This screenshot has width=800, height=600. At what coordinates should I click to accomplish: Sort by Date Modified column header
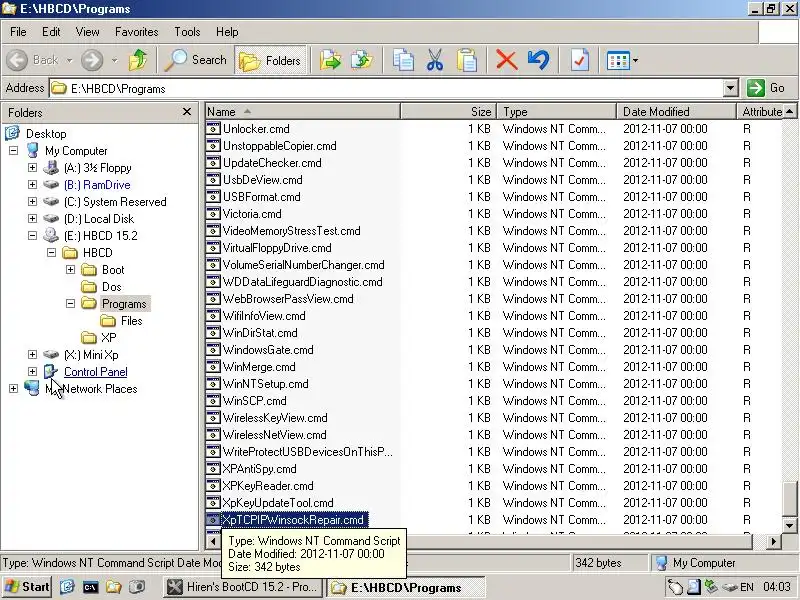[677, 111]
